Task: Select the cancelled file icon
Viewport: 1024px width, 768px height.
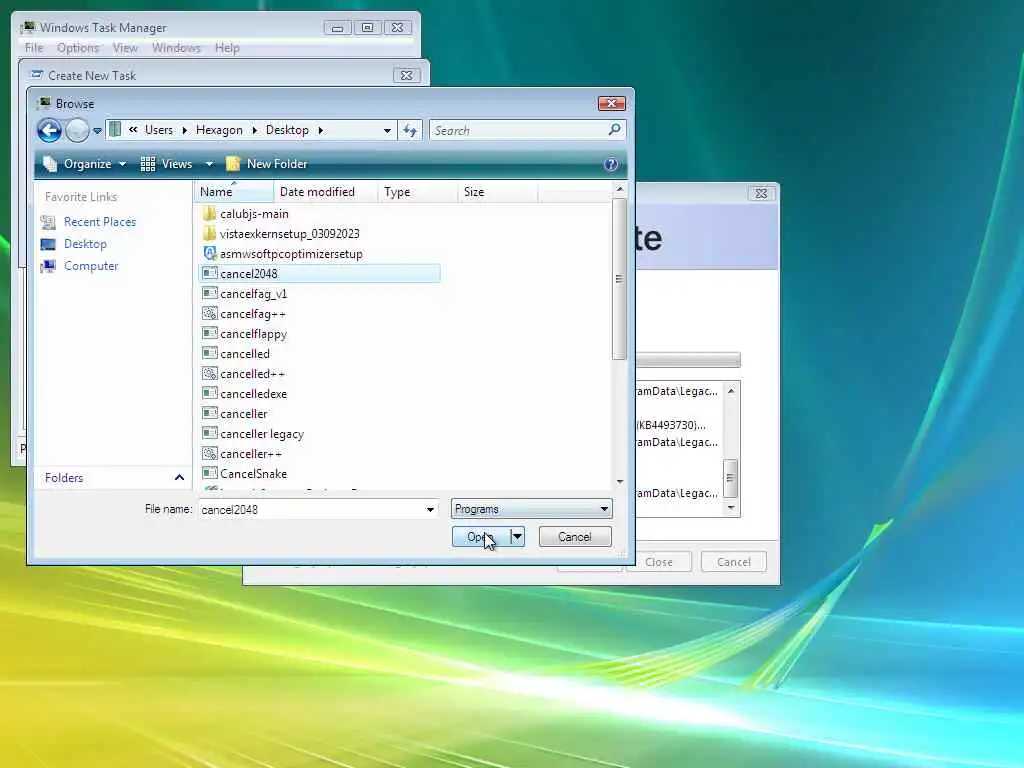Action: (x=210, y=353)
